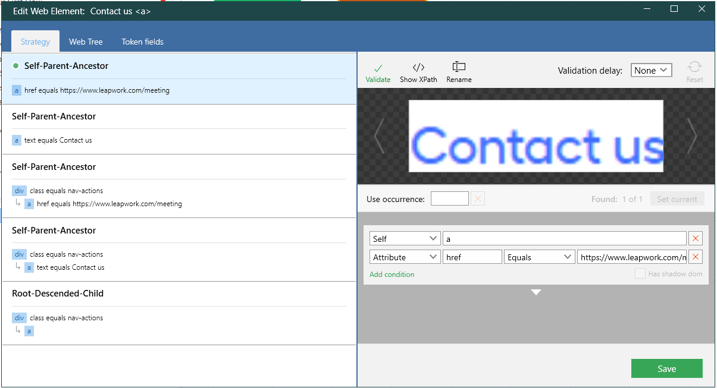The width and height of the screenshot is (717, 388).
Task: Click the green Save button
Action: pyautogui.click(x=667, y=368)
